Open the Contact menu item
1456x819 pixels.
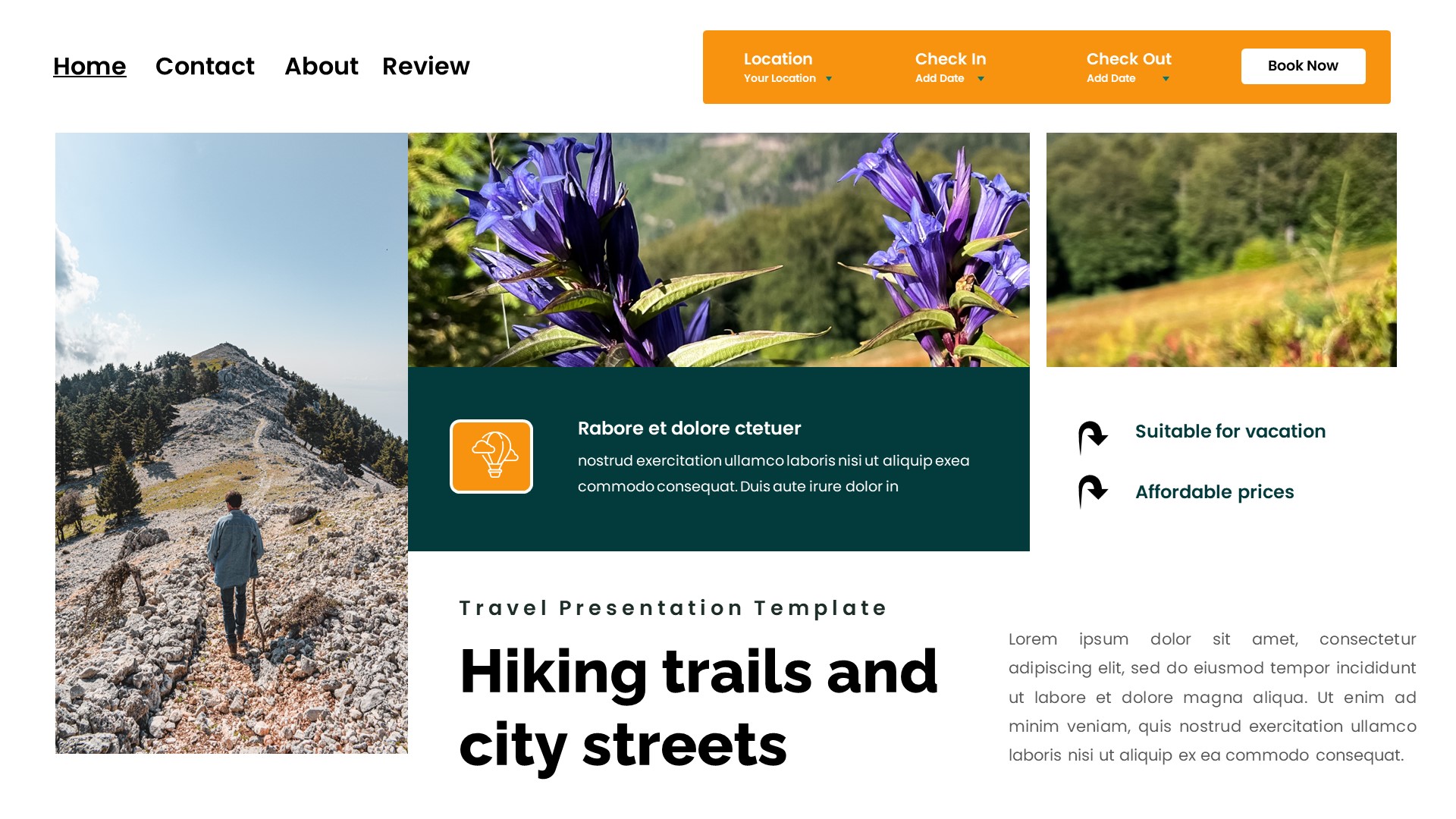coord(205,67)
